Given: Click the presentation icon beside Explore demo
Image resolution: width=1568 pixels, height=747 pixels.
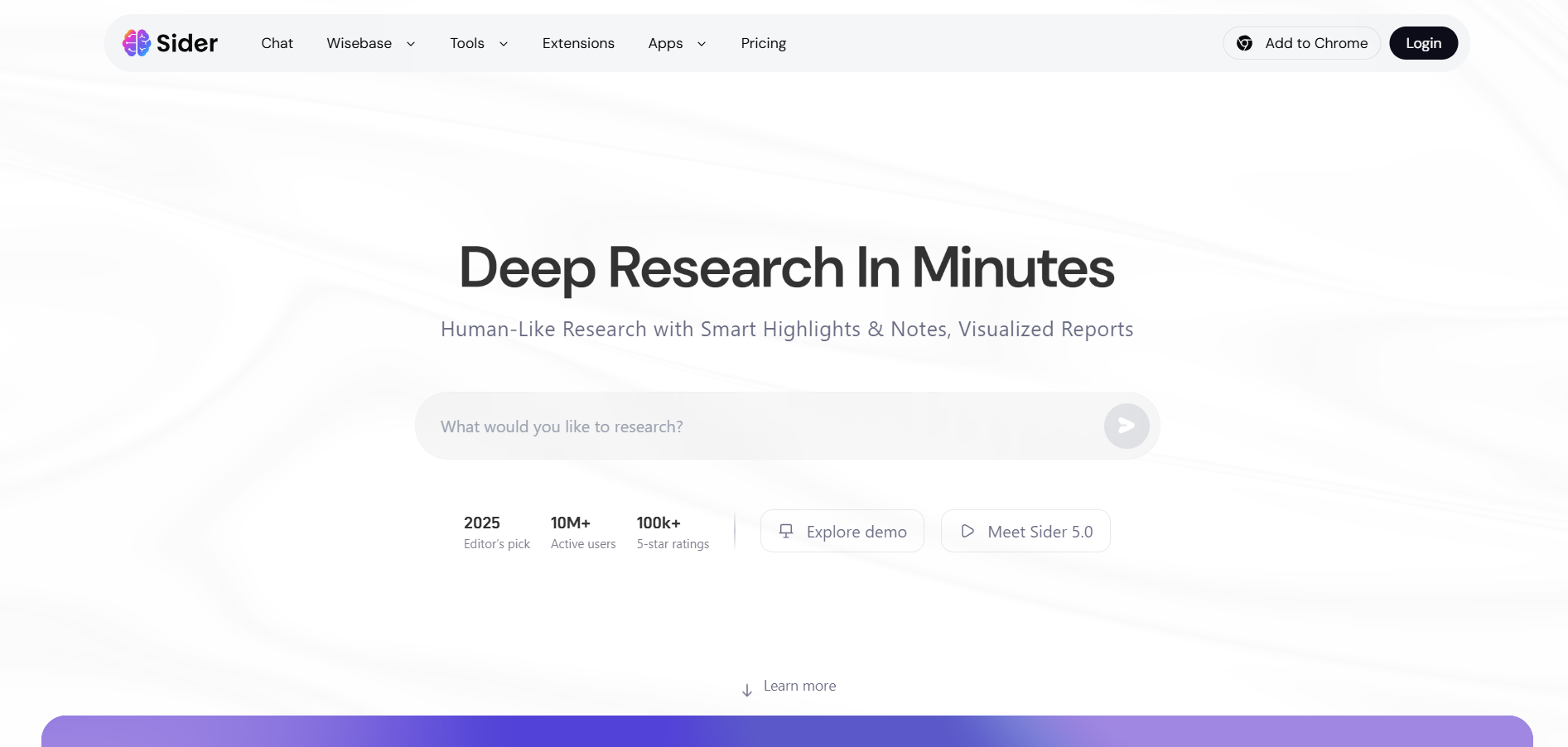Looking at the screenshot, I should 786,531.
